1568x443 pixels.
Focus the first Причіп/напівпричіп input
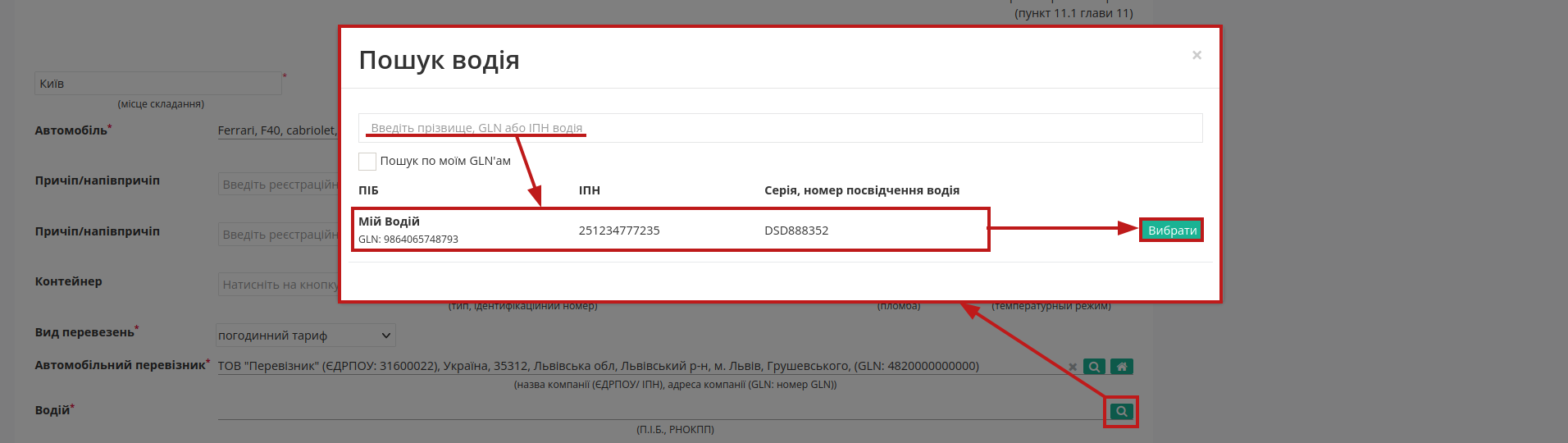click(279, 185)
